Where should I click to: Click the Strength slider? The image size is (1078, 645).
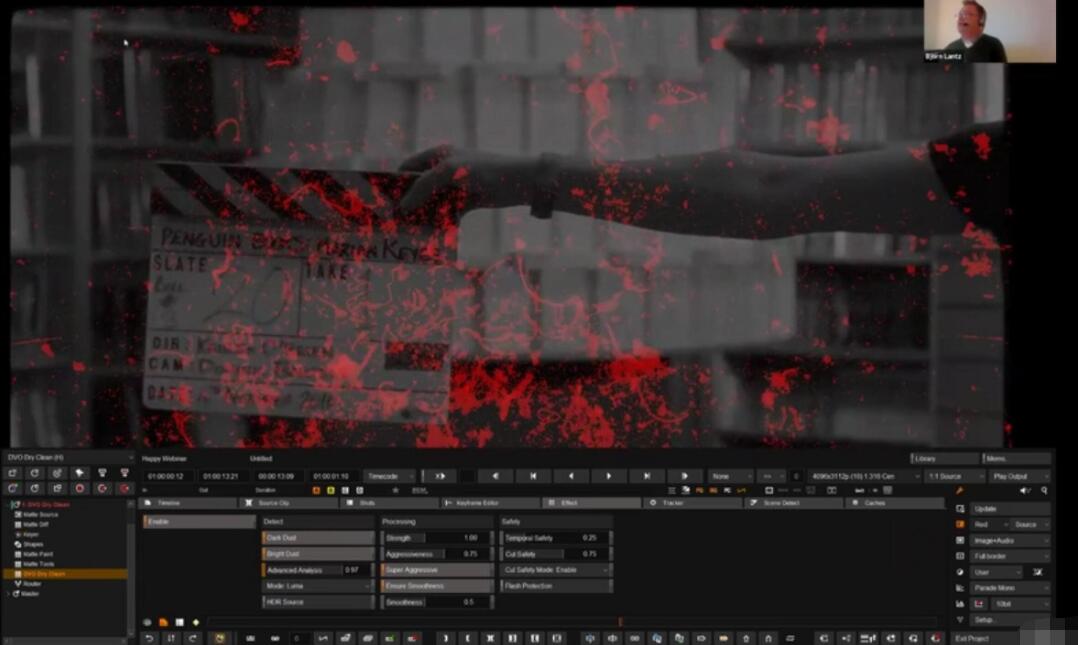pos(437,538)
